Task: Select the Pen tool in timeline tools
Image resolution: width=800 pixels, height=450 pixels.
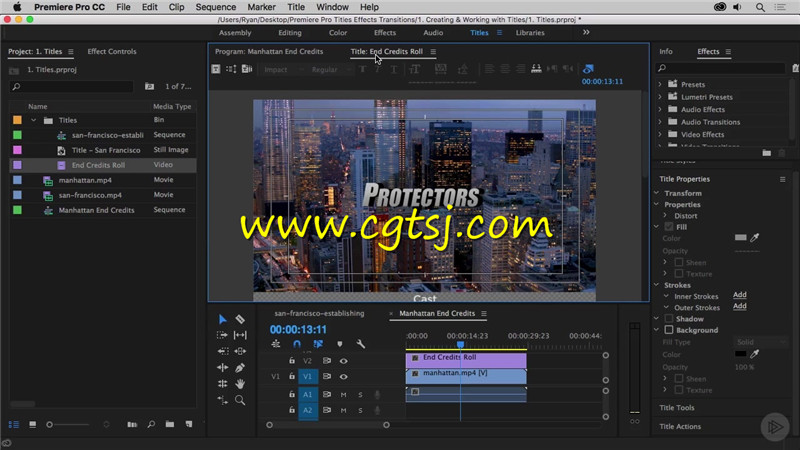Action: pyautogui.click(x=240, y=367)
